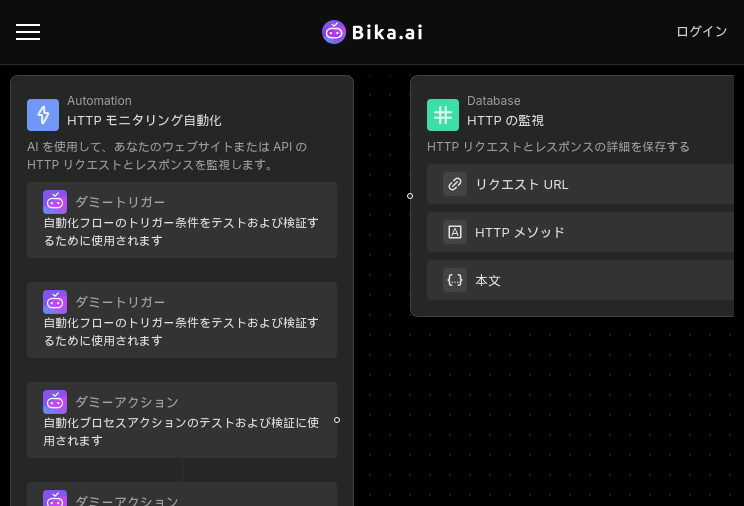Click the ログイン link
Image resolution: width=744 pixels, height=506 pixels.
[x=701, y=32]
